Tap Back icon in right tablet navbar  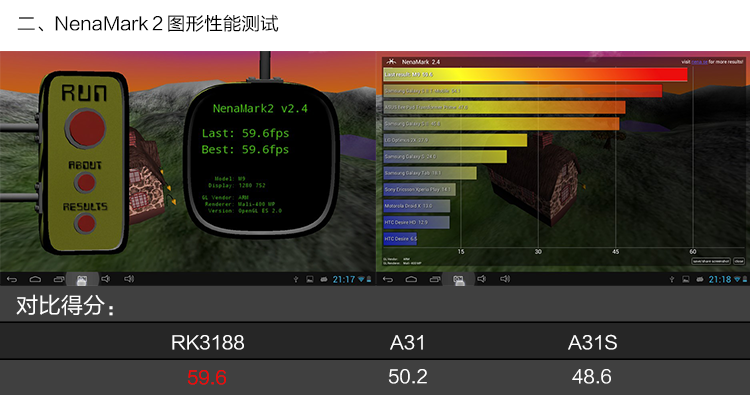pyautogui.click(x=388, y=279)
